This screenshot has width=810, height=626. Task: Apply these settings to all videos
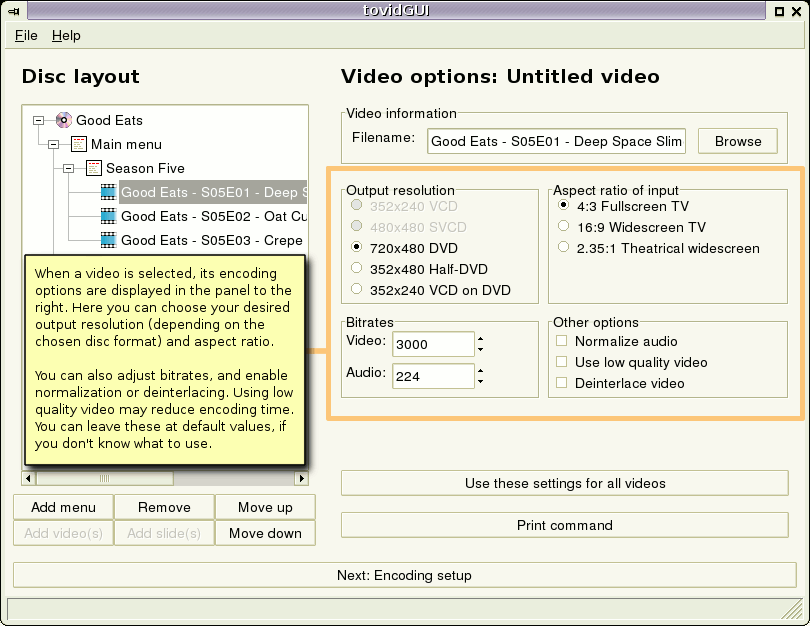tap(567, 483)
